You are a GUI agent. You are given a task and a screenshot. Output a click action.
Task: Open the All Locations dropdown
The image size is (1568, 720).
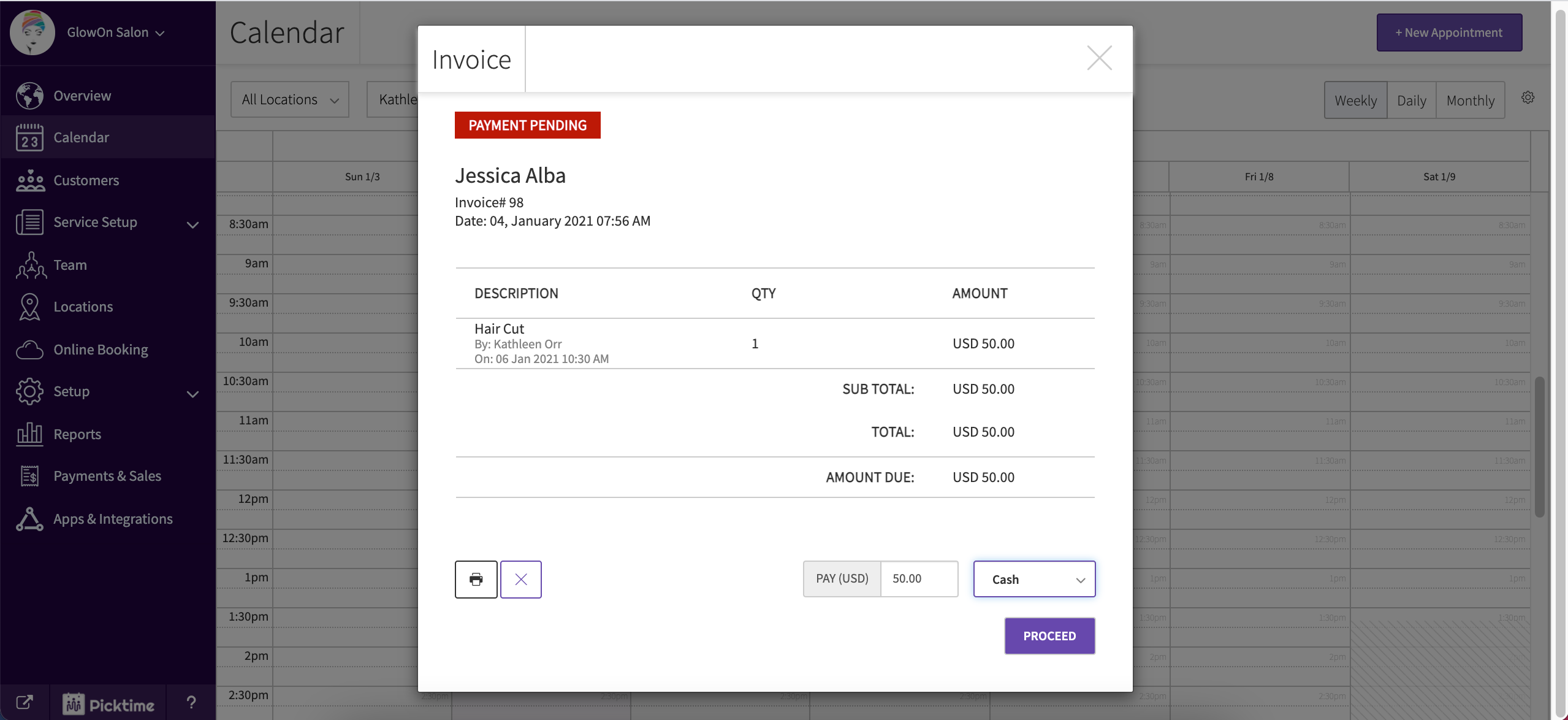pos(289,99)
